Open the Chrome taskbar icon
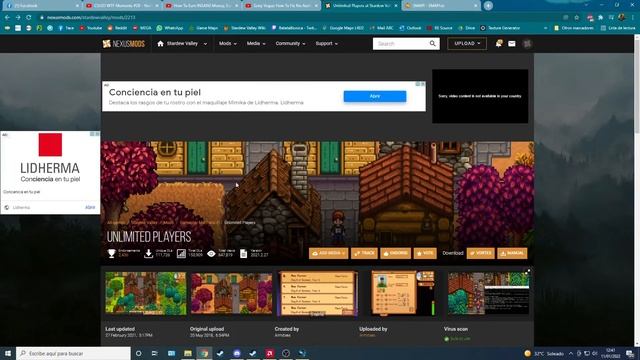 pos(204,353)
